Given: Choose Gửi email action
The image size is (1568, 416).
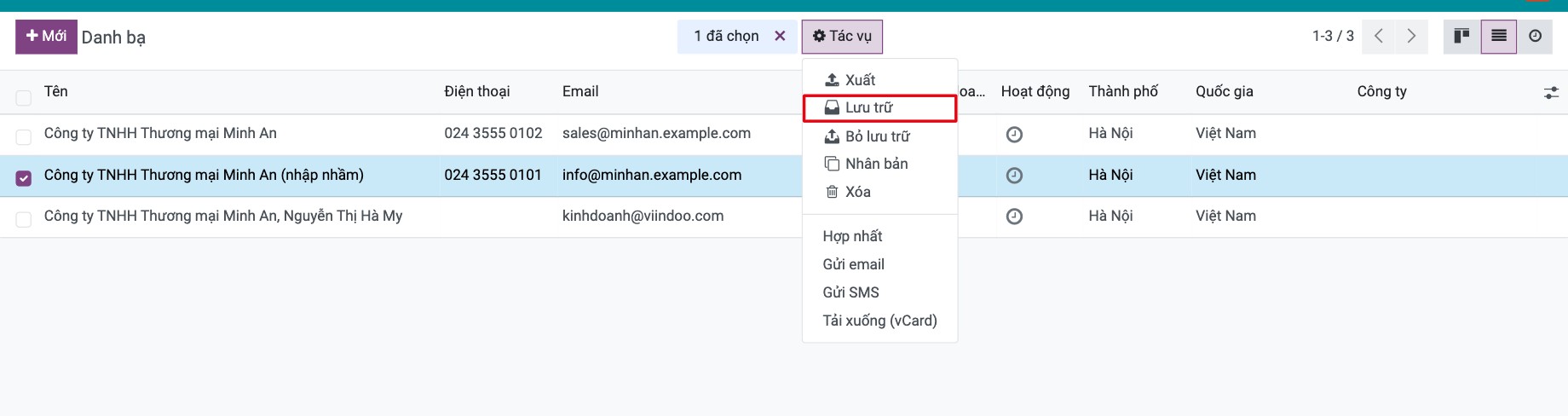Looking at the screenshot, I should click(x=880, y=264).
